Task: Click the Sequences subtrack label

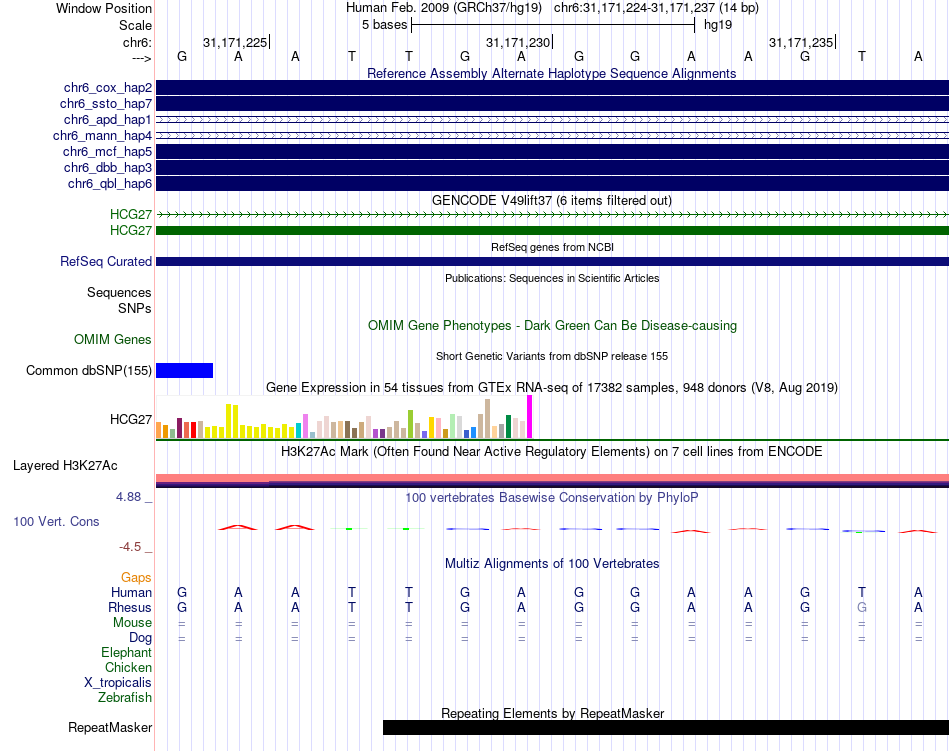Action: (119, 293)
